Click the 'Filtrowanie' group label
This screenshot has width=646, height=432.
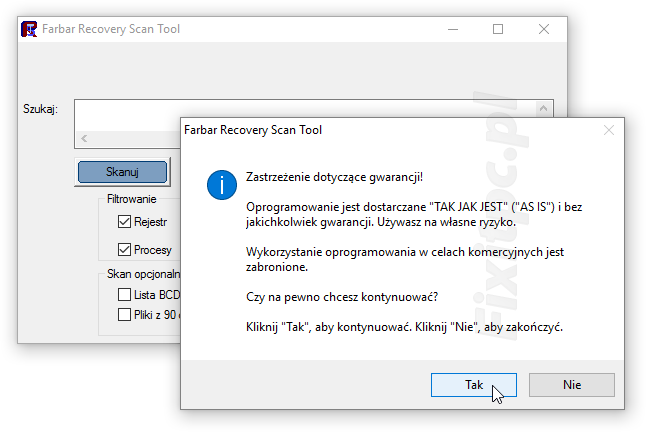click(131, 199)
